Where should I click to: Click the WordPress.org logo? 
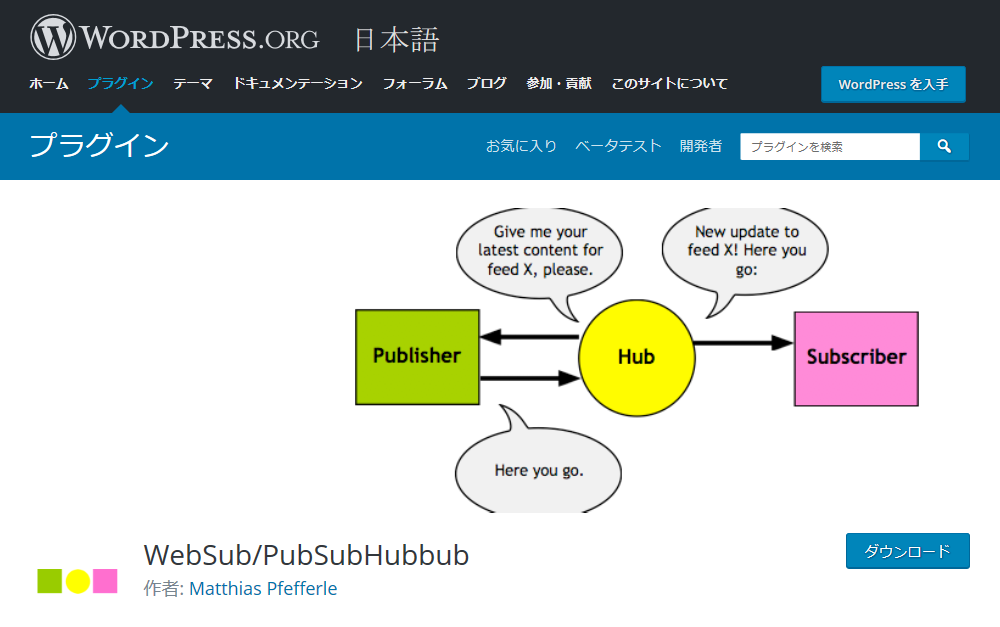(x=175, y=38)
